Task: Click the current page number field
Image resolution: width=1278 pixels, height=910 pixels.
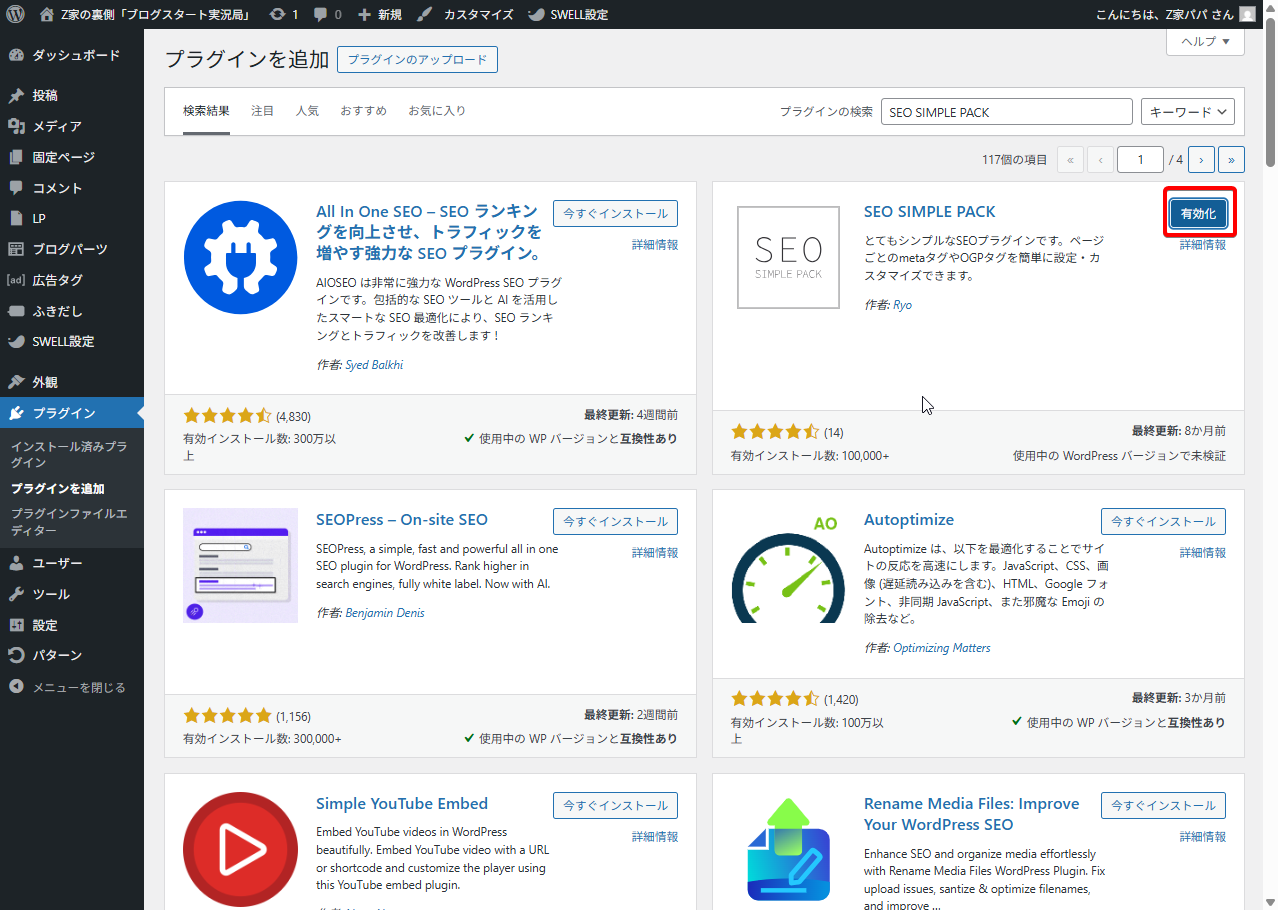Action: [x=1140, y=160]
